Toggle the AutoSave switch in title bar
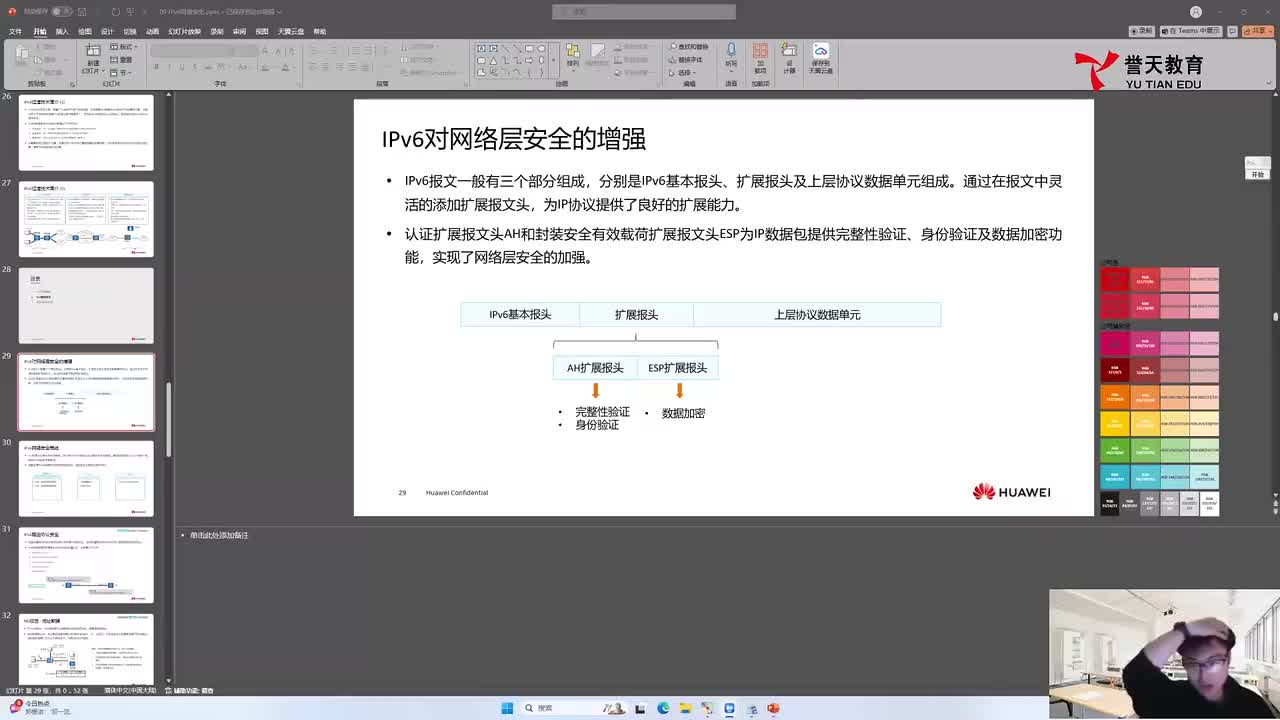The image size is (1280, 720). click(61, 11)
